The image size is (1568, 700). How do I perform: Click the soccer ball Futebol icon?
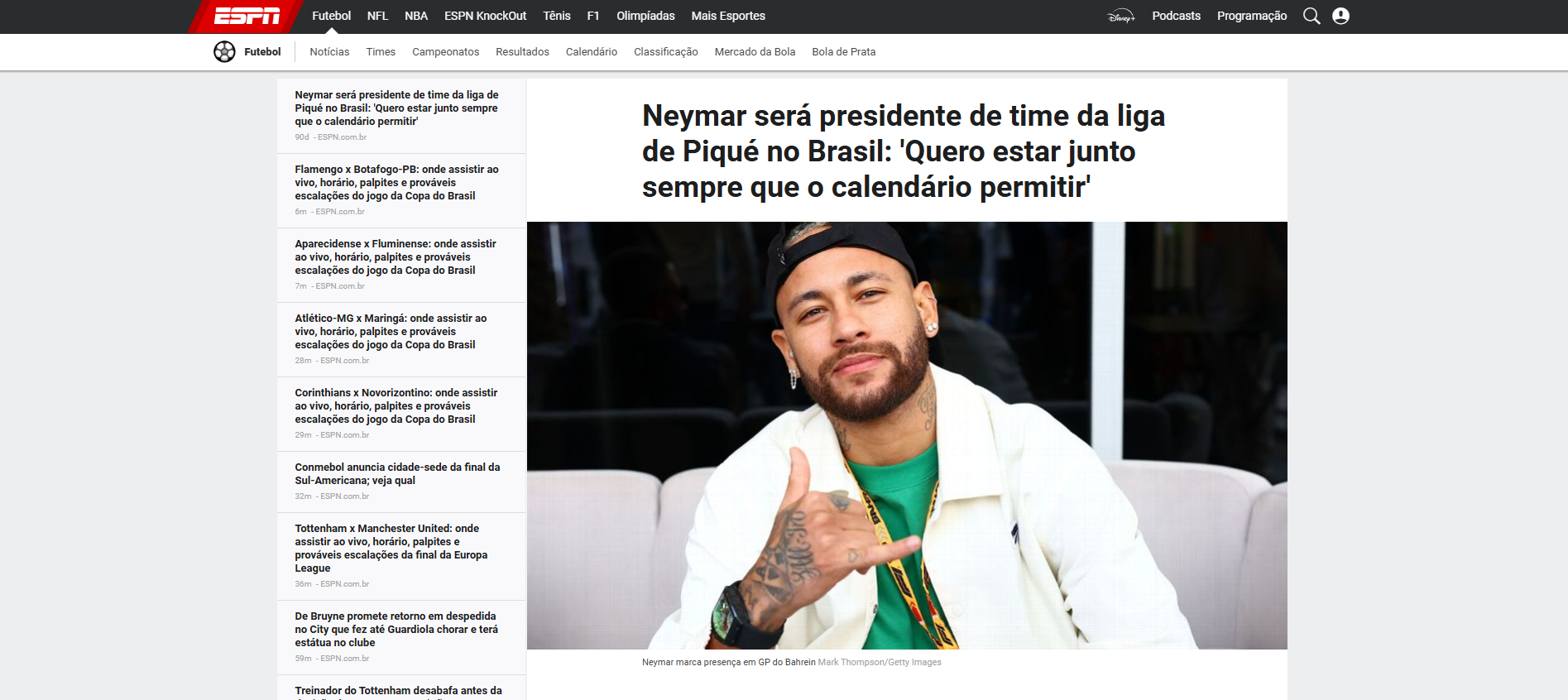click(224, 51)
